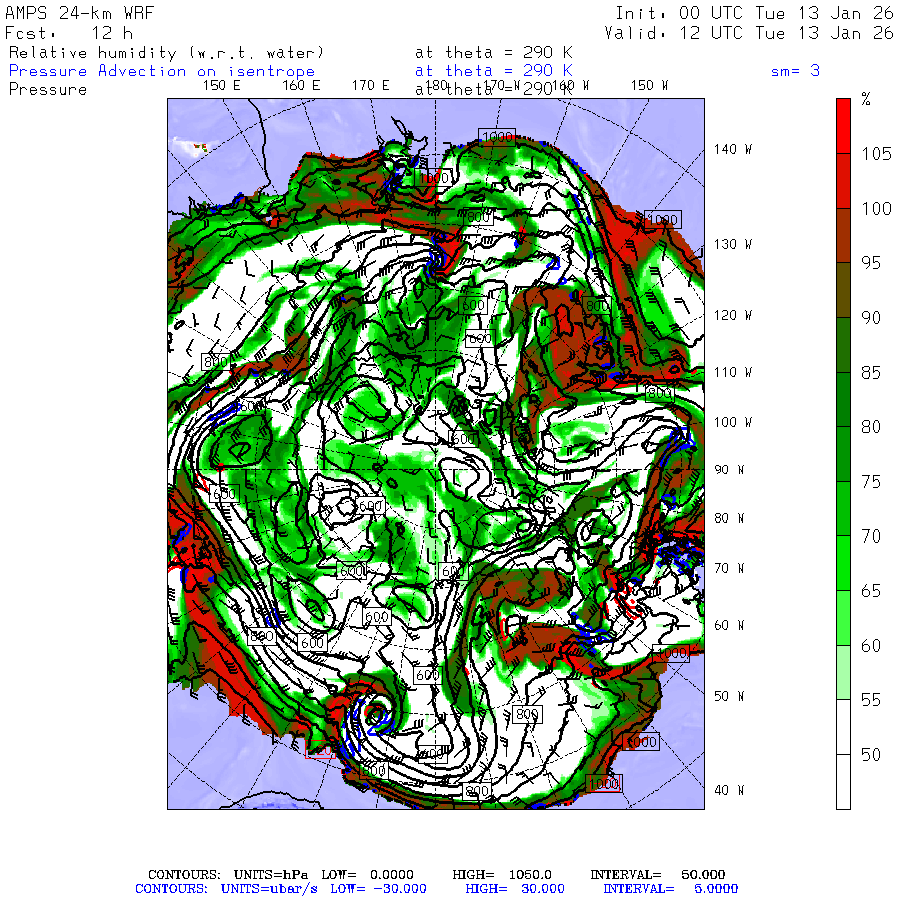Select the white colorbar segment between 50 and 55
This screenshot has width=900, height=900.
[x=843, y=727]
